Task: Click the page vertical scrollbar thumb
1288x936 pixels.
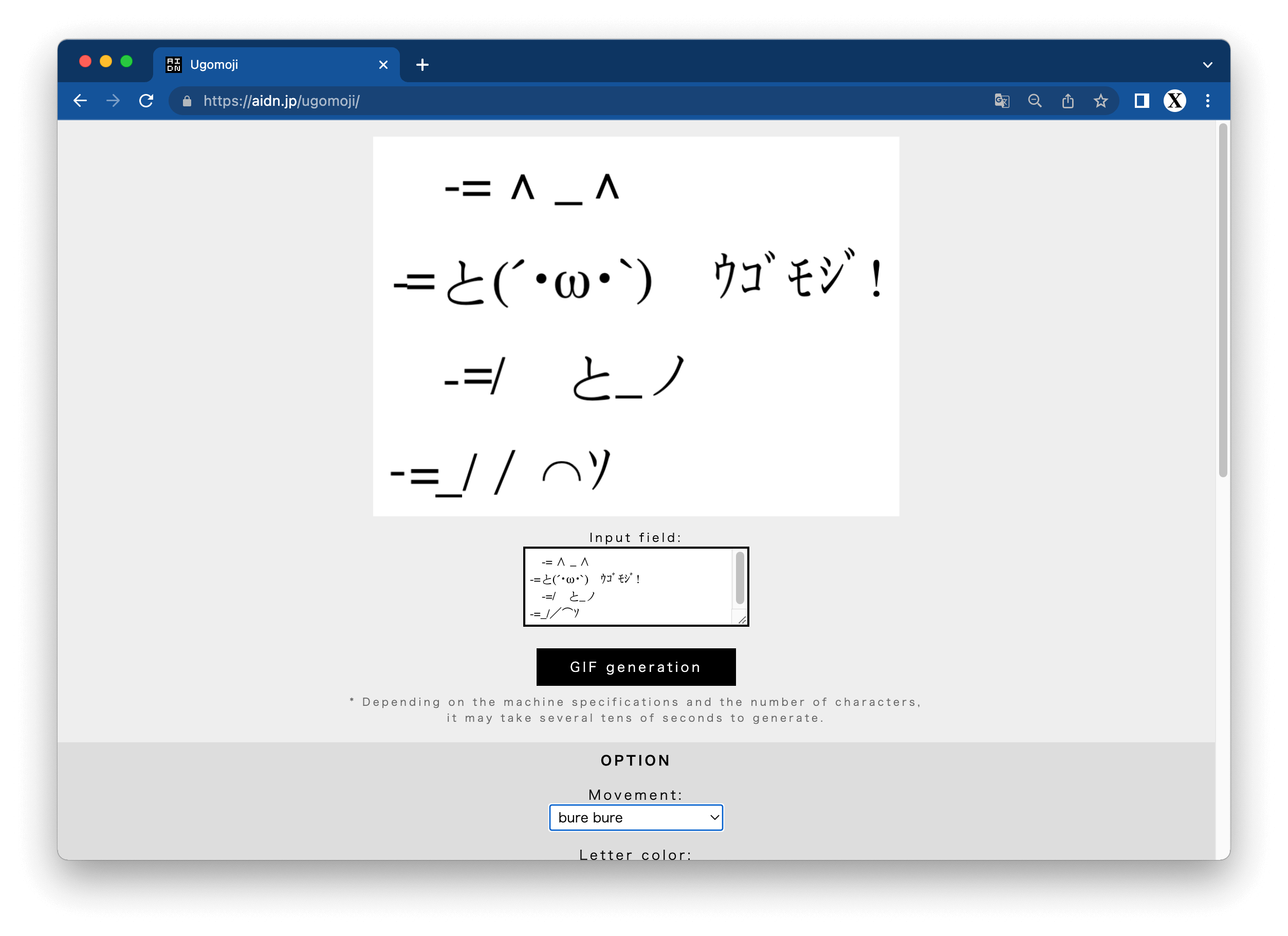Action: click(1223, 301)
